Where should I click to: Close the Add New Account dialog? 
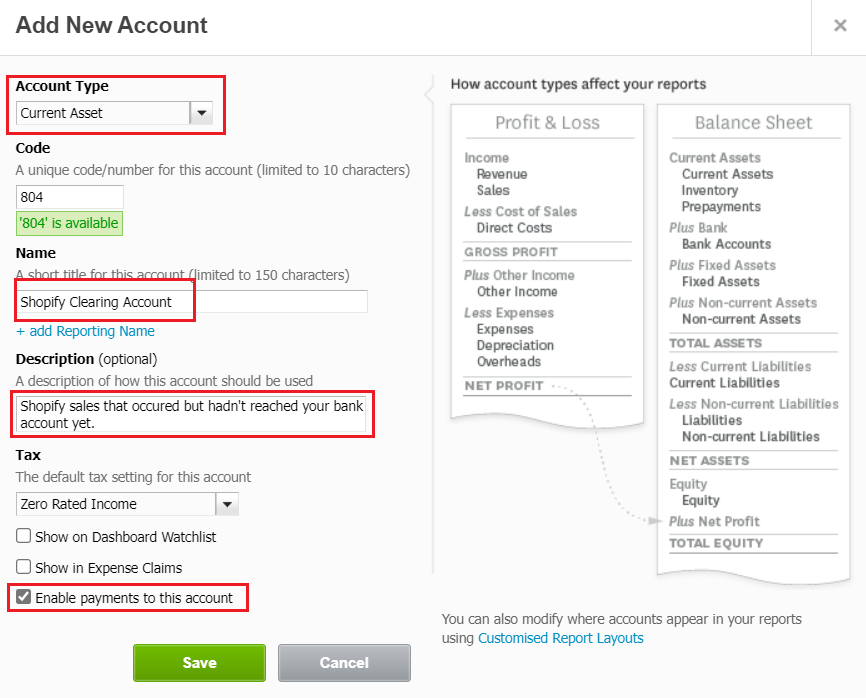tap(840, 26)
